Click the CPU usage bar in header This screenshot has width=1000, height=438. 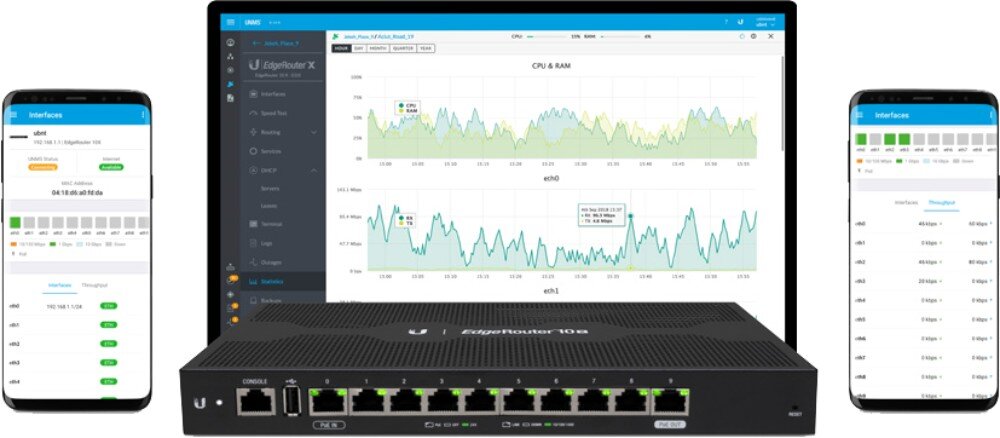coord(547,37)
